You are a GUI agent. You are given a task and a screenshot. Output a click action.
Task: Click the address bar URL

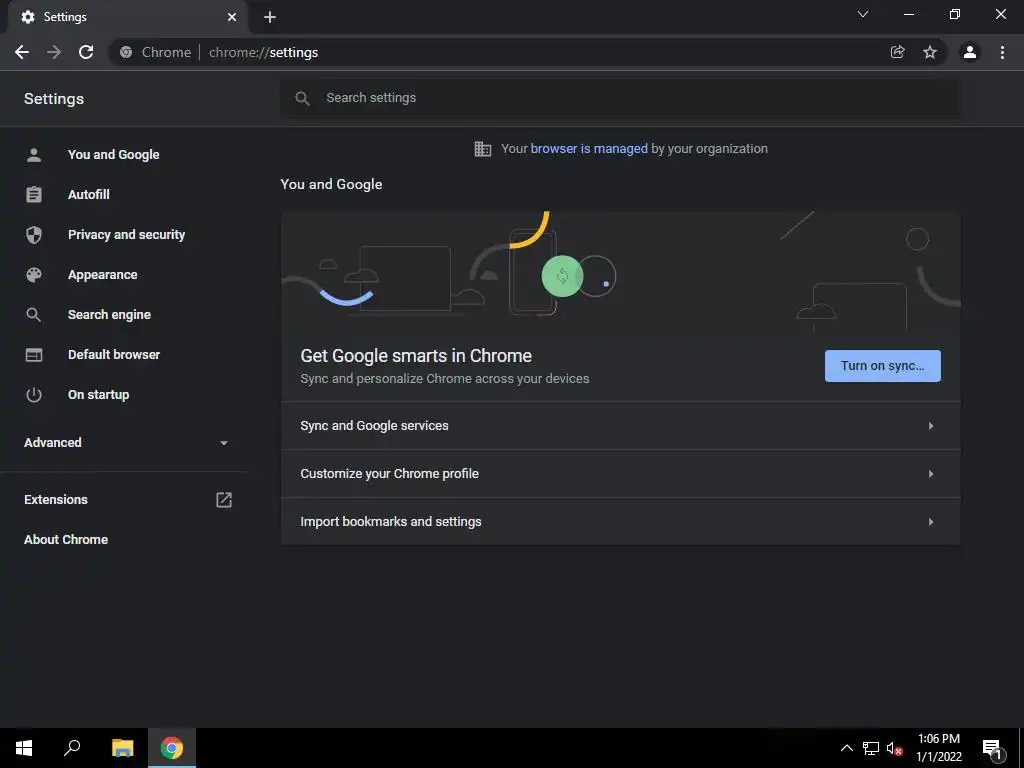[x=263, y=52]
